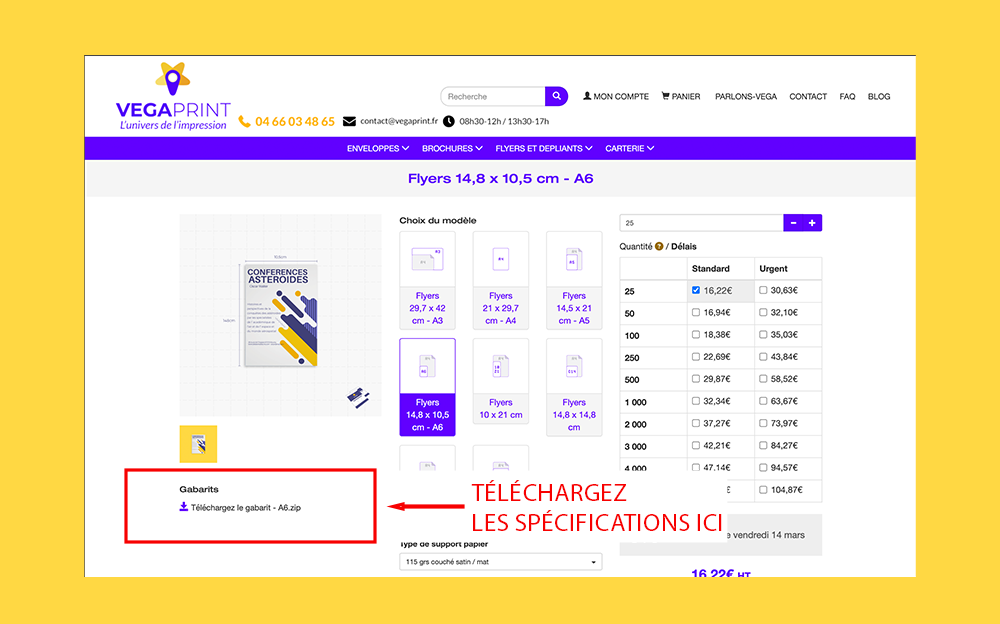Check Standard 29,87€ for quantity 500
The height and width of the screenshot is (624, 1000).
[696, 379]
